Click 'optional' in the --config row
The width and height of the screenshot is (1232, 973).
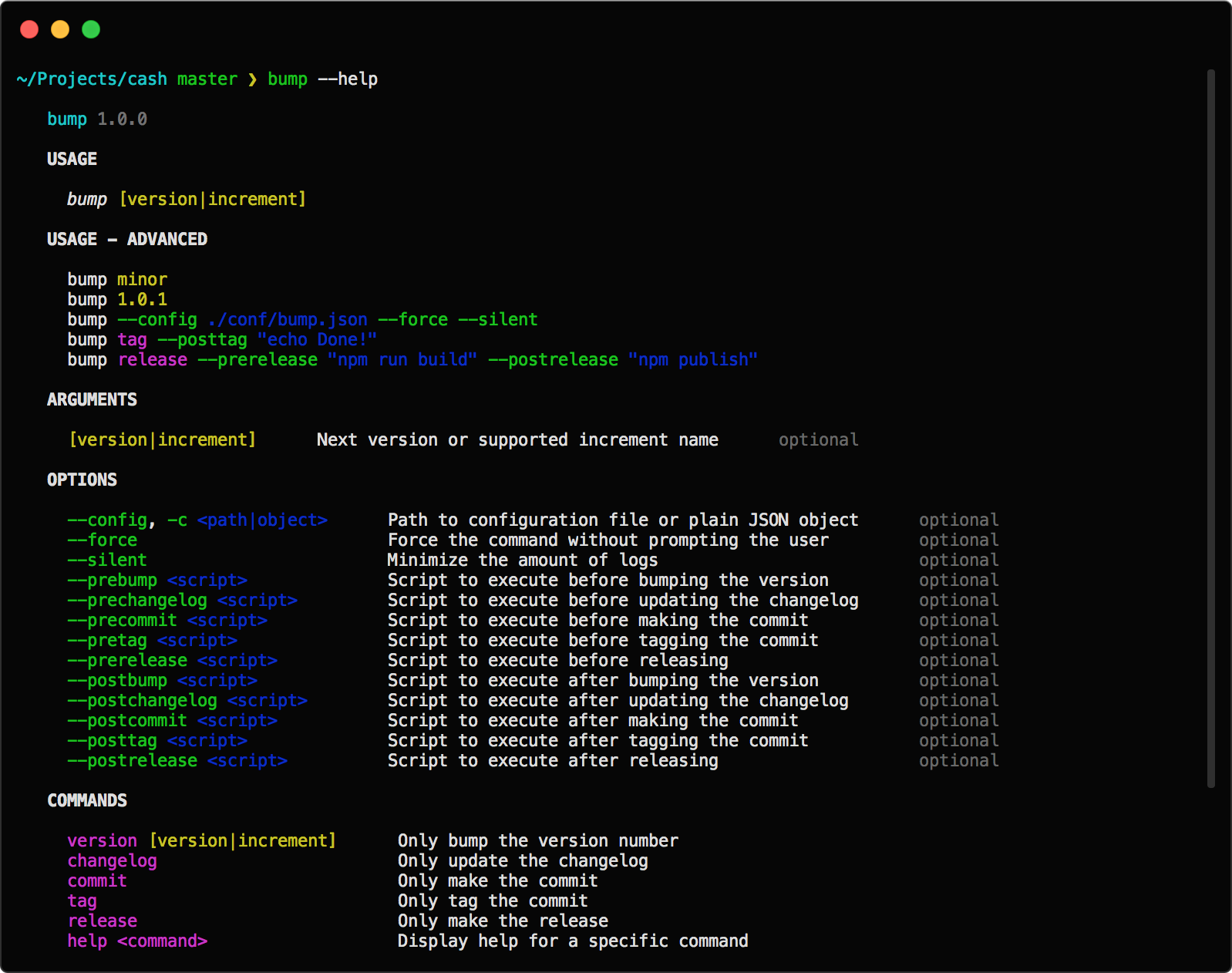pyautogui.click(x=959, y=520)
